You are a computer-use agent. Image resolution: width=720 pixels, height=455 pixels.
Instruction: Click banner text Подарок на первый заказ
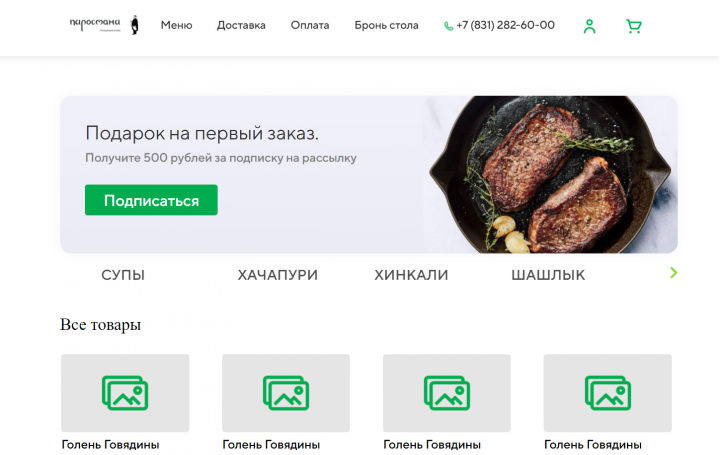coord(202,133)
